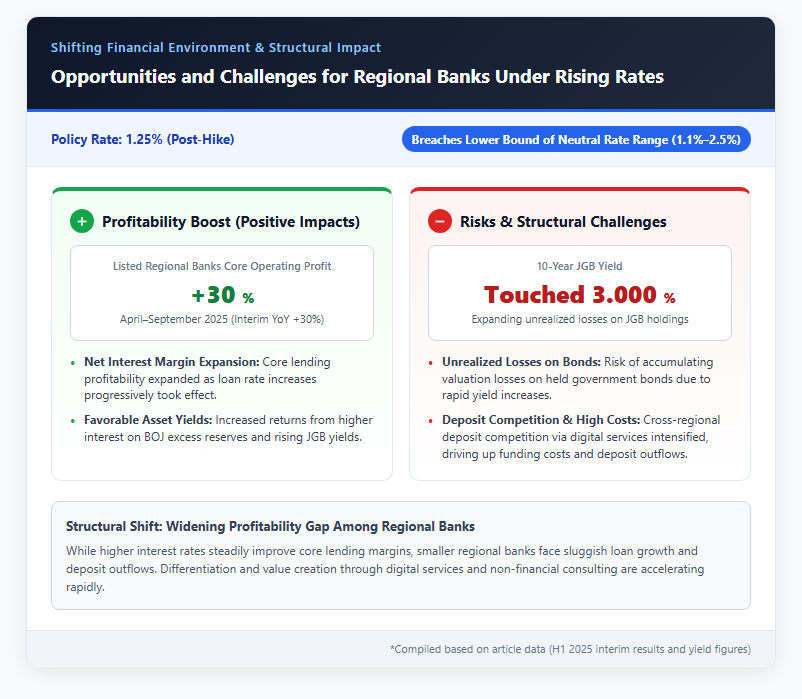Click the Touched 3.000 % figure
The width and height of the screenshot is (802, 699).
pyautogui.click(x=580, y=295)
